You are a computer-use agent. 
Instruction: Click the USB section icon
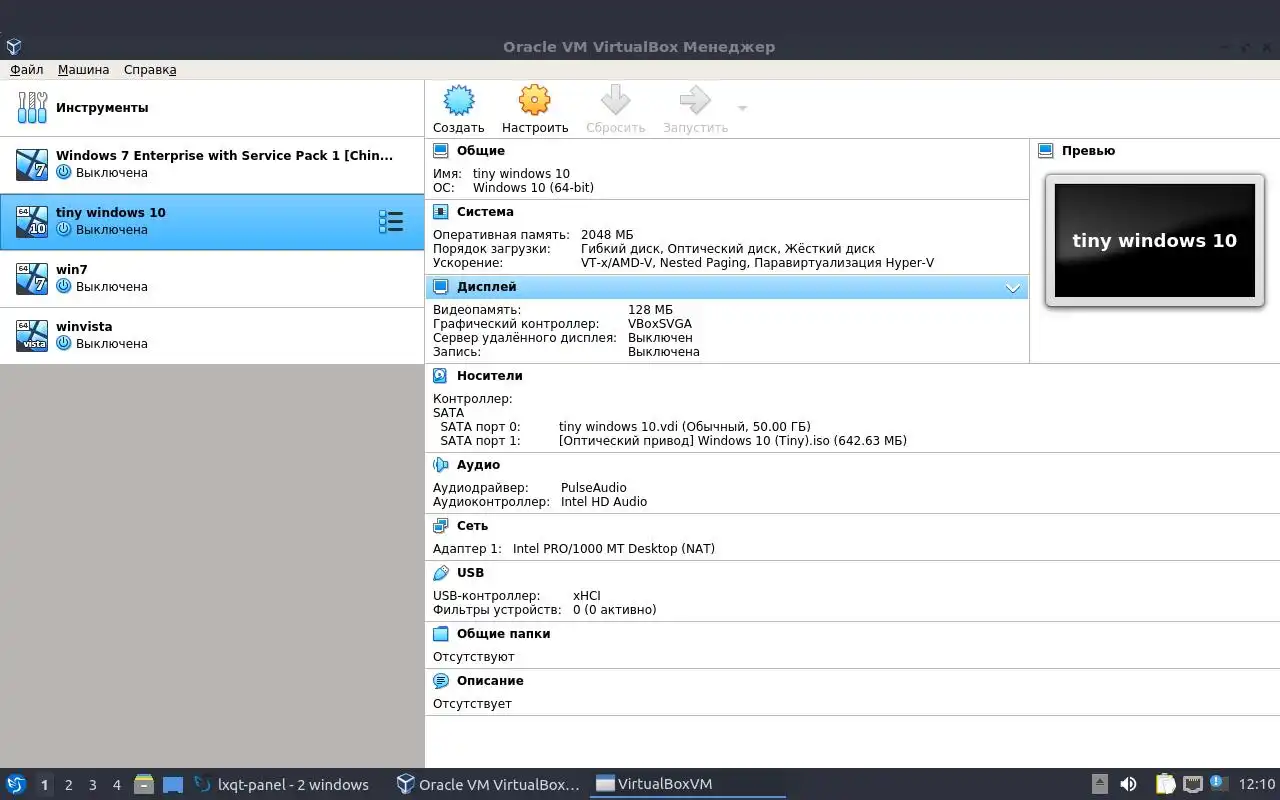441,573
